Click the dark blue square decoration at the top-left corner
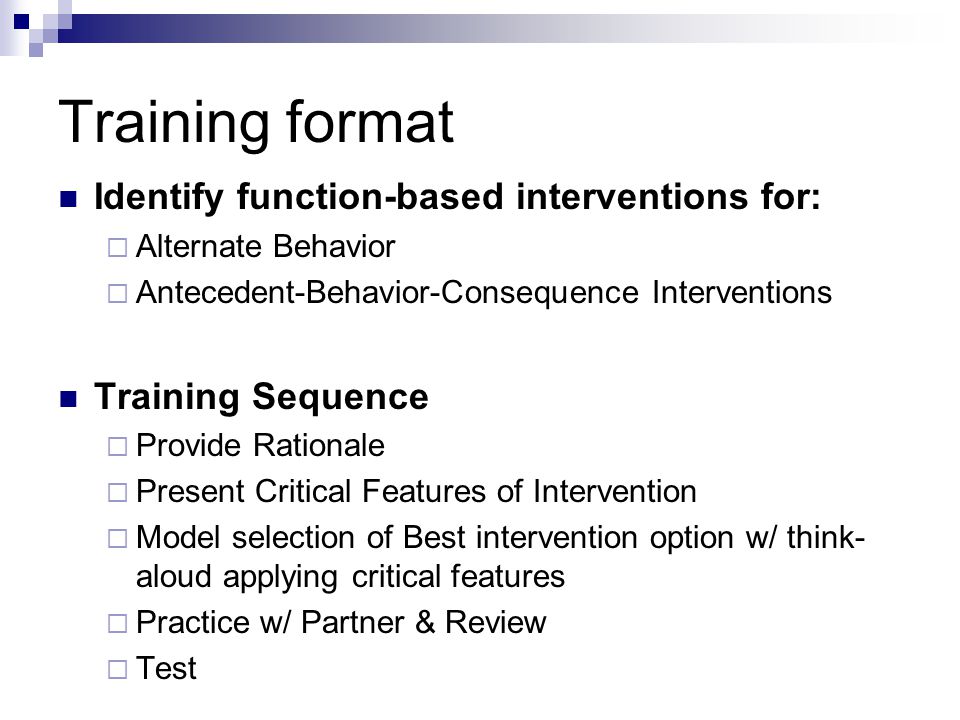Image resolution: width=960 pixels, height=720 pixels. point(21,21)
